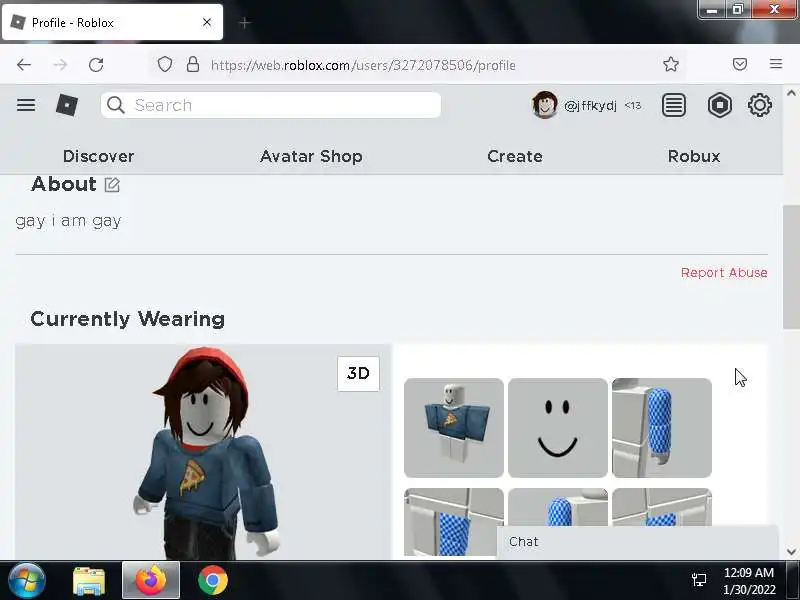The image size is (800, 600).
Task: Open the user avatar headshot
Action: [544, 105]
